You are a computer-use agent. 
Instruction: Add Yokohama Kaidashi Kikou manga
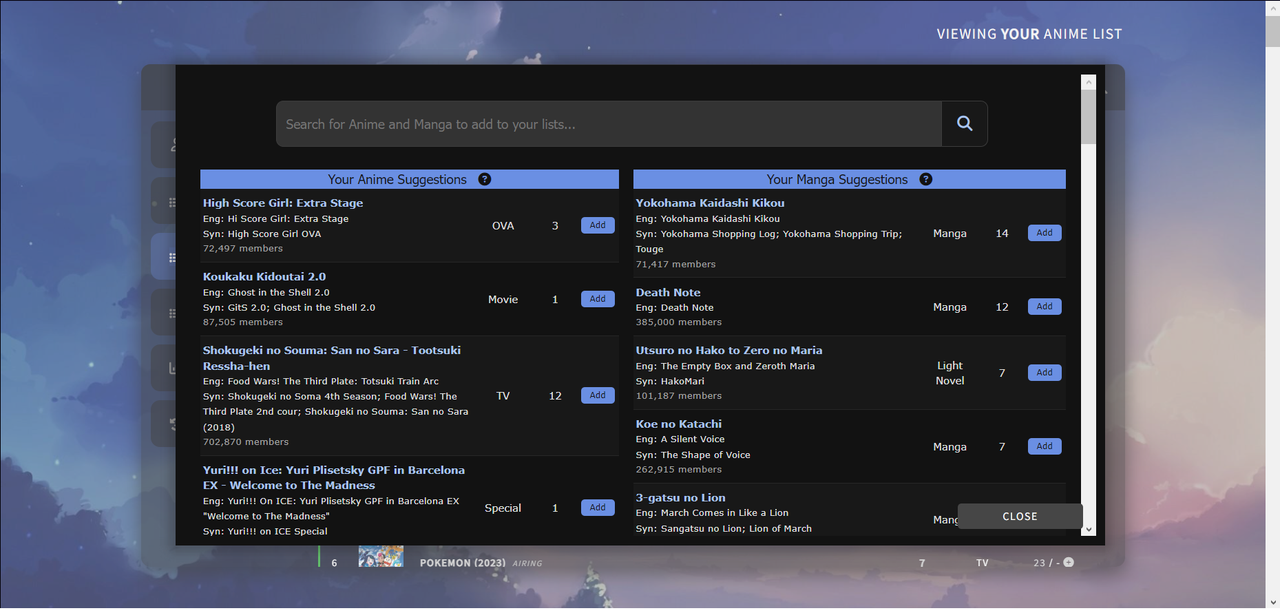[x=1044, y=233]
